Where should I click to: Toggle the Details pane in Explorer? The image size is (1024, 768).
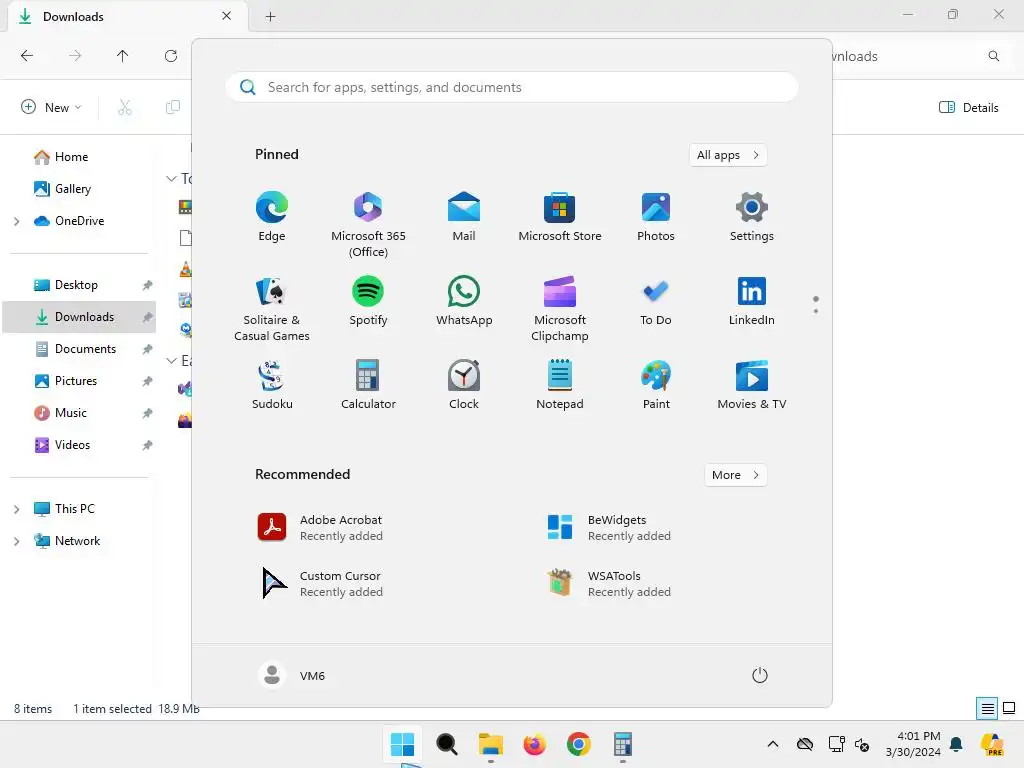[968, 107]
